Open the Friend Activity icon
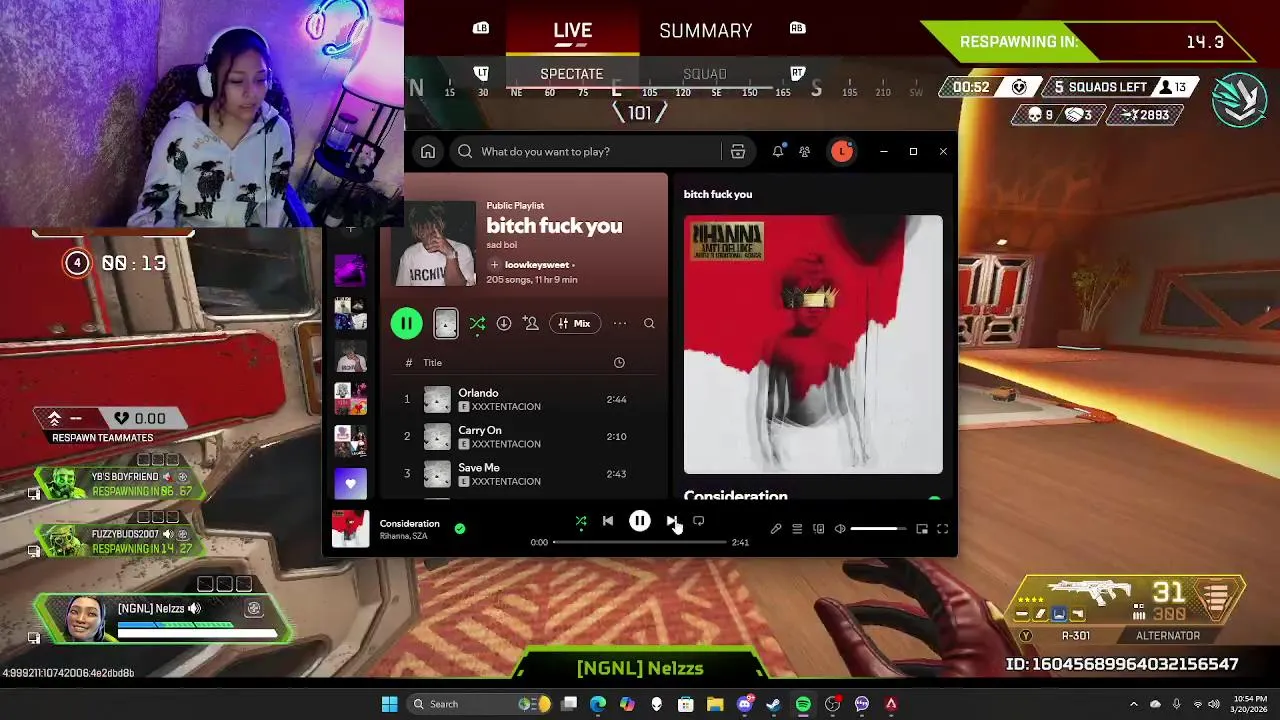Screen dimensions: 1280x720 pos(805,151)
